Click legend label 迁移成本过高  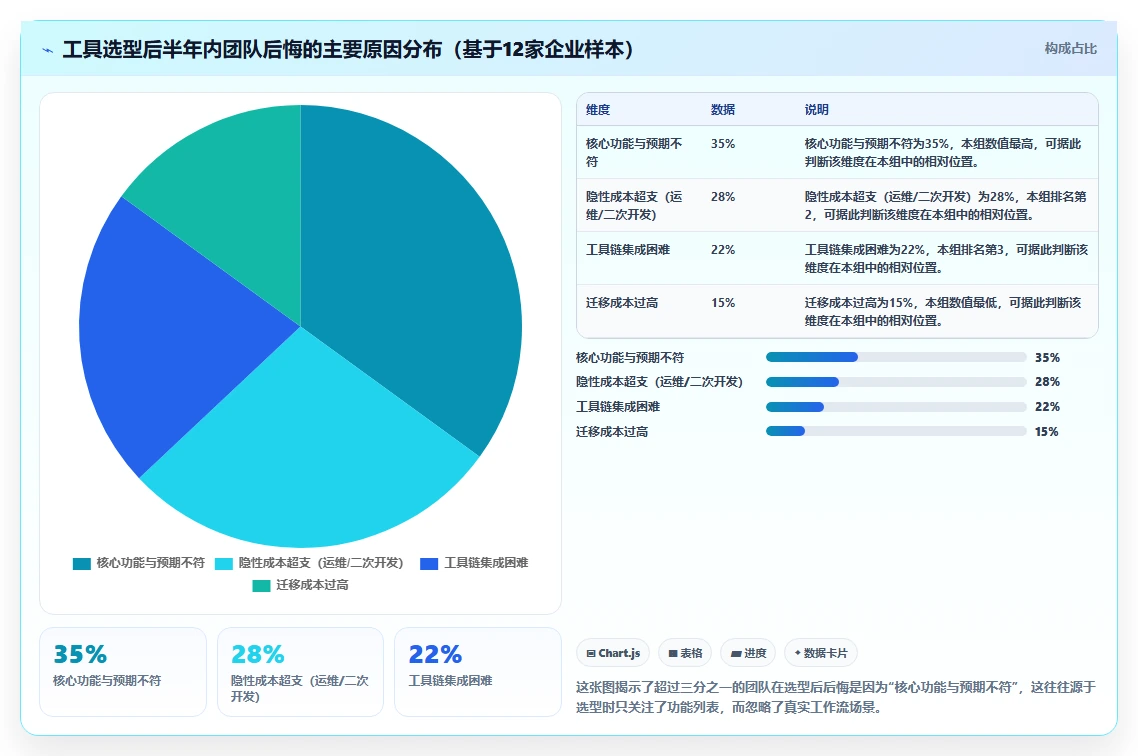[x=312, y=585]
